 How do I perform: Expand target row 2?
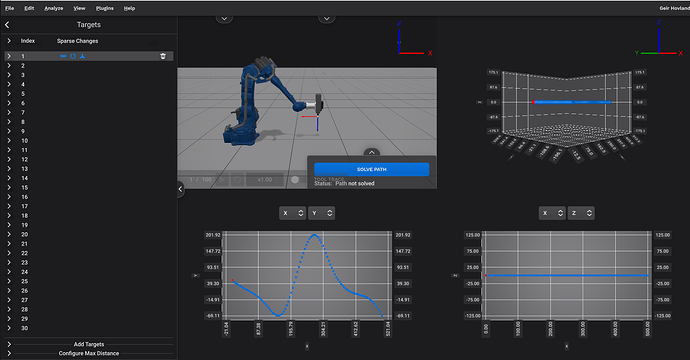pos(9,66)
